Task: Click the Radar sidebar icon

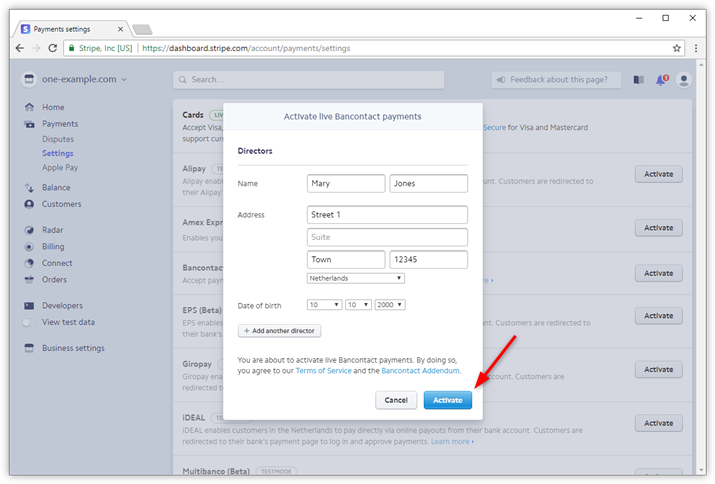Action: pyautogui.click(x=29, y=230)
